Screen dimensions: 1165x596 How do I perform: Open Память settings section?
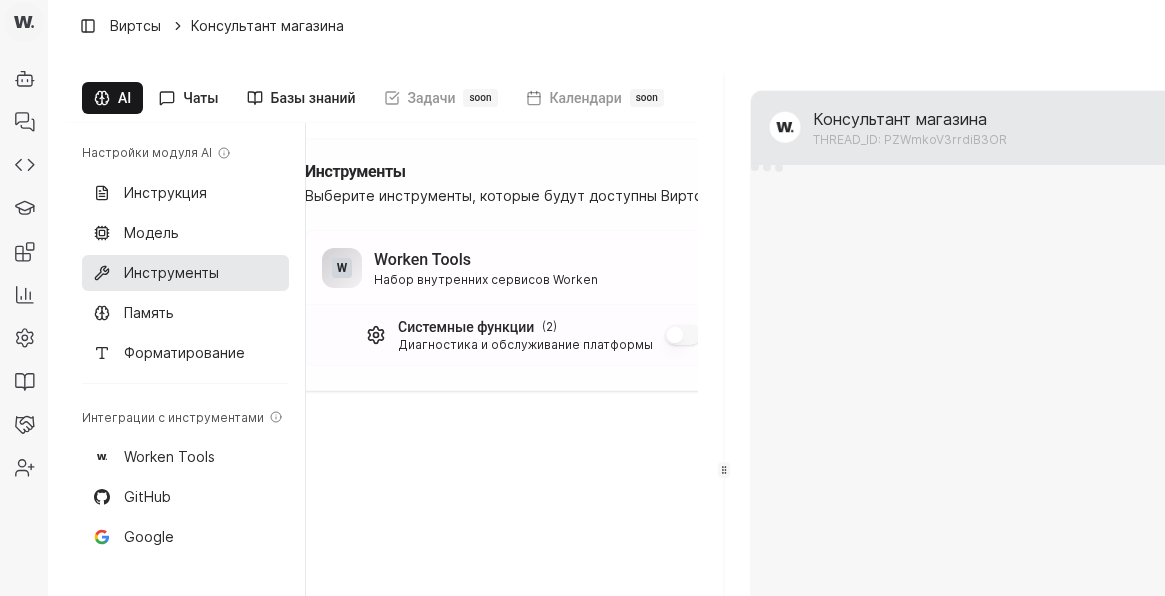coord(148,313)
